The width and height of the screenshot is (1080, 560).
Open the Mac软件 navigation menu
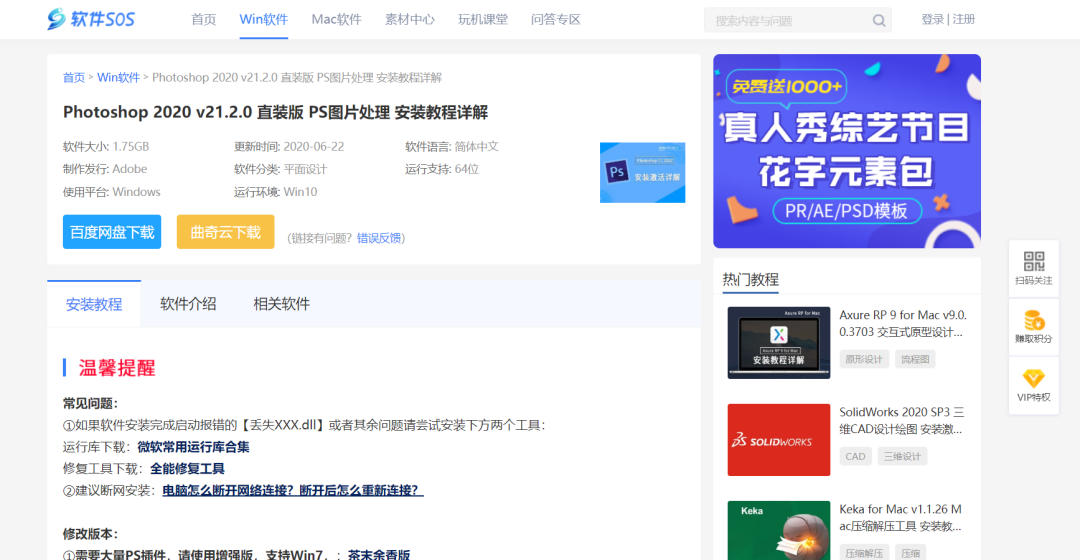point(336,19)
